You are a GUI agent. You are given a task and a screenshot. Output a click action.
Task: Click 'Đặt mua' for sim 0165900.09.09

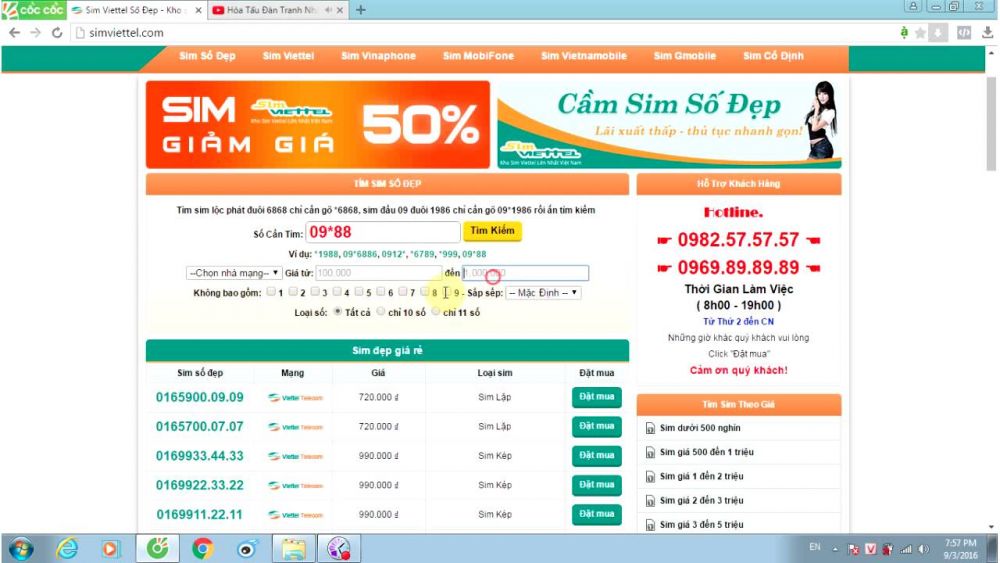tap(596, 397)
